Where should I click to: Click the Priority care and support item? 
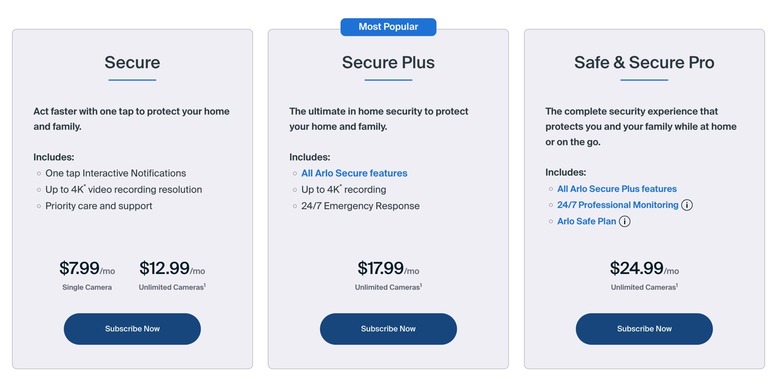click(98, 206)
